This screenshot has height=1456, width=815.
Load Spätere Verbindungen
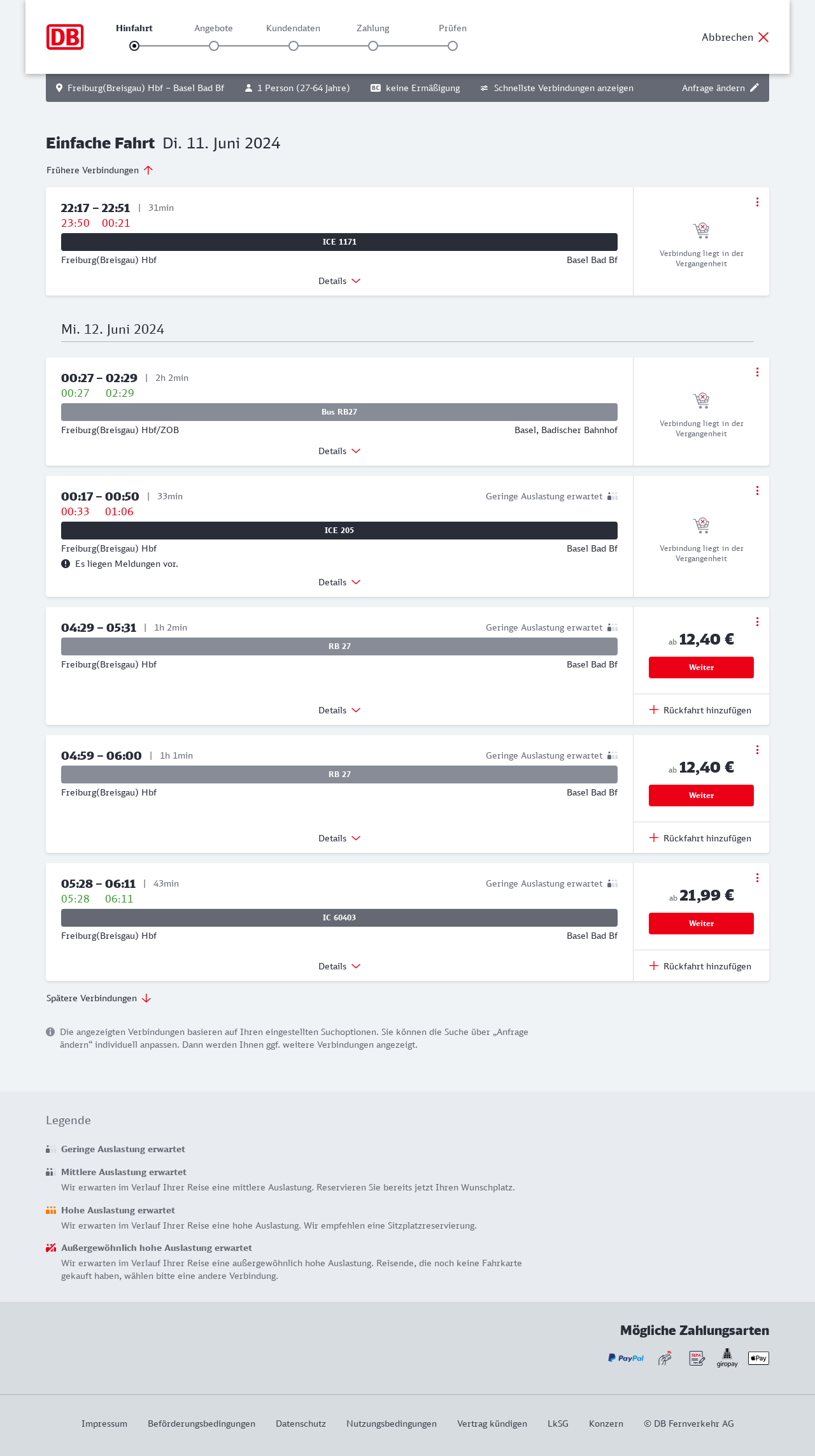point(99,998)
